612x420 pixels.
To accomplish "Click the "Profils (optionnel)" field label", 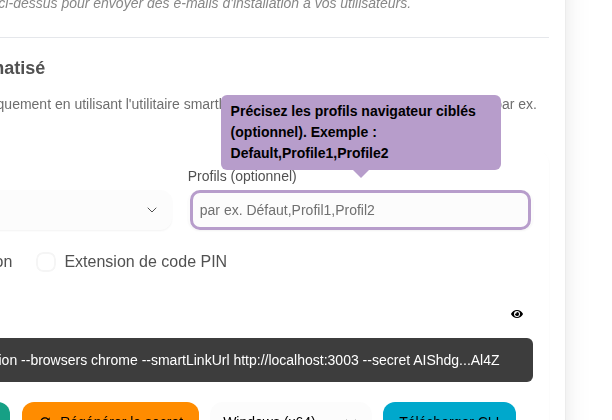I will coord(242,176).
